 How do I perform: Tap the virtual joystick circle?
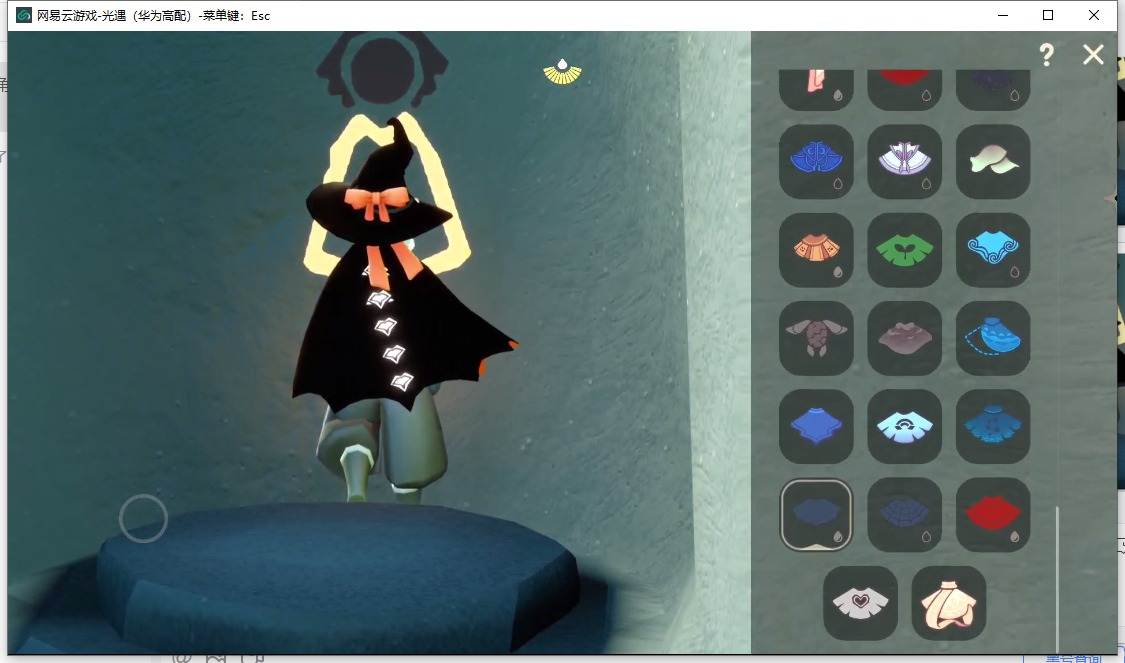point(143,519)
